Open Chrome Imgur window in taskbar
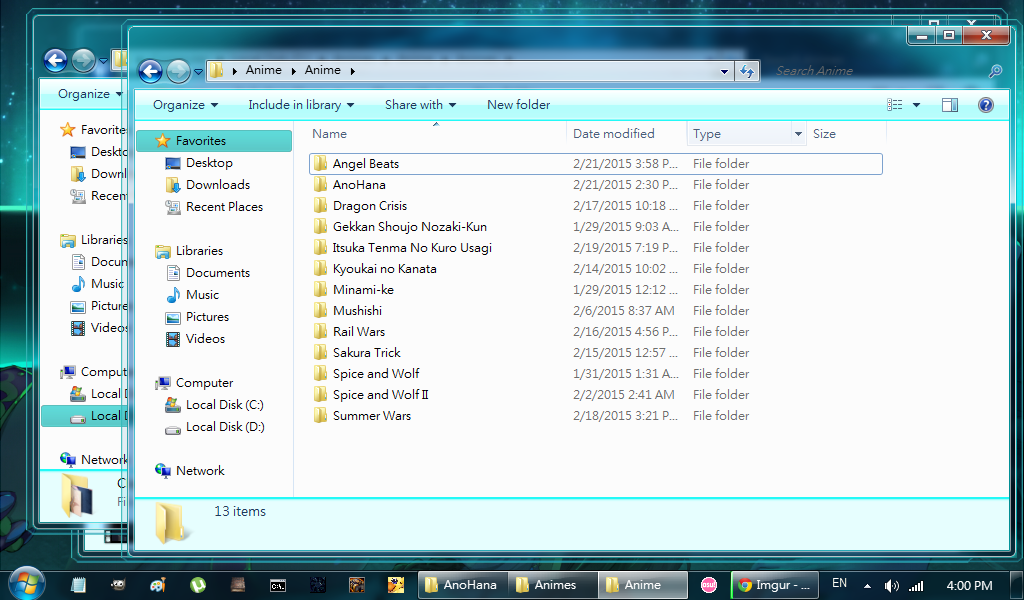 (775, 585)
